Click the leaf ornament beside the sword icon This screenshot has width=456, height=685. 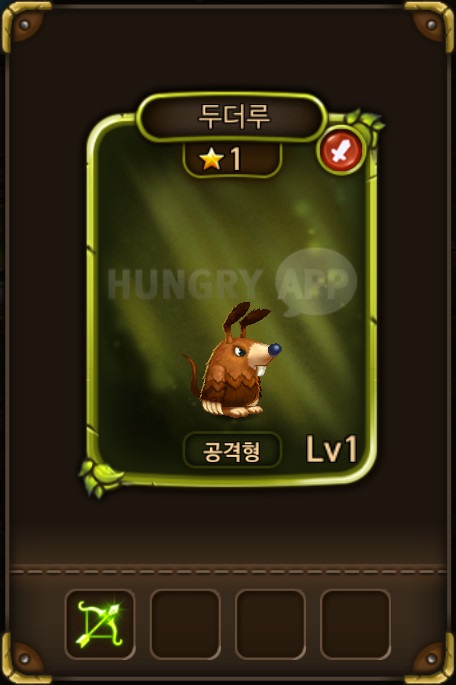366,124
